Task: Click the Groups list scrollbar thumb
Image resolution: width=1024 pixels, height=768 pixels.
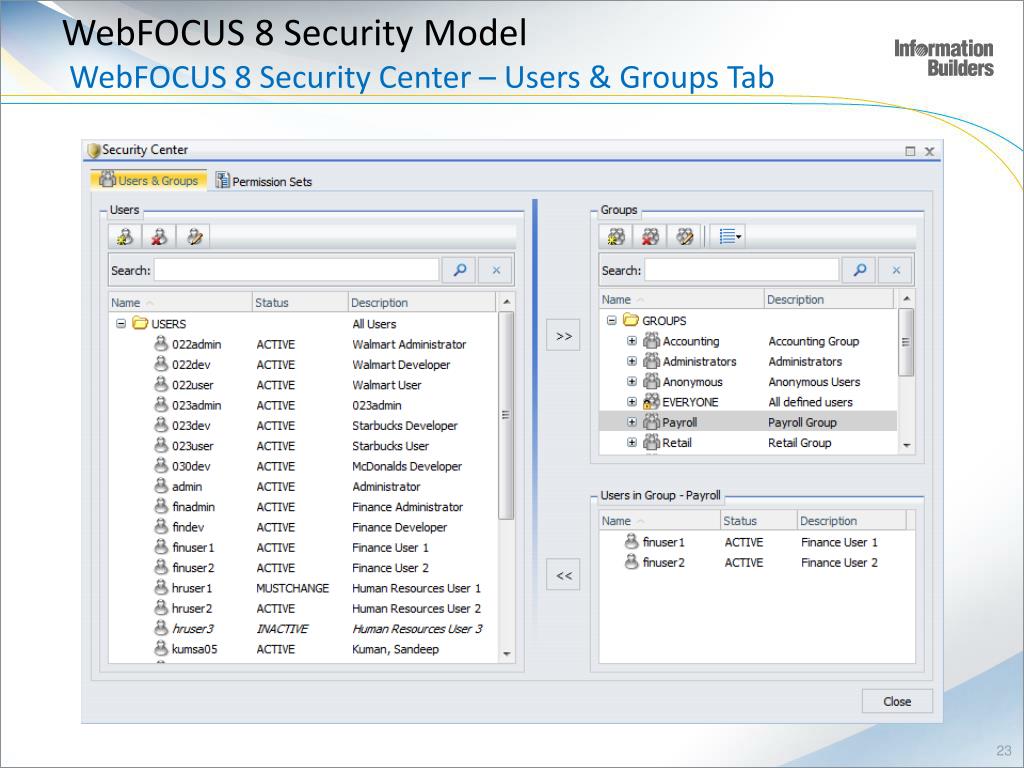Action: [906, 342]
